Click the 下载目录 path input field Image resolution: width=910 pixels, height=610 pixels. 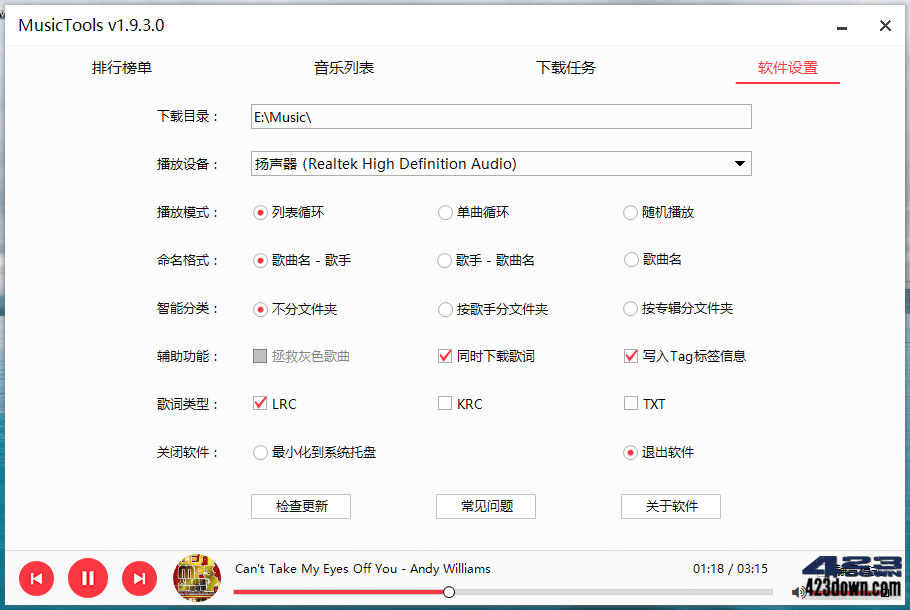click(500, 116)
